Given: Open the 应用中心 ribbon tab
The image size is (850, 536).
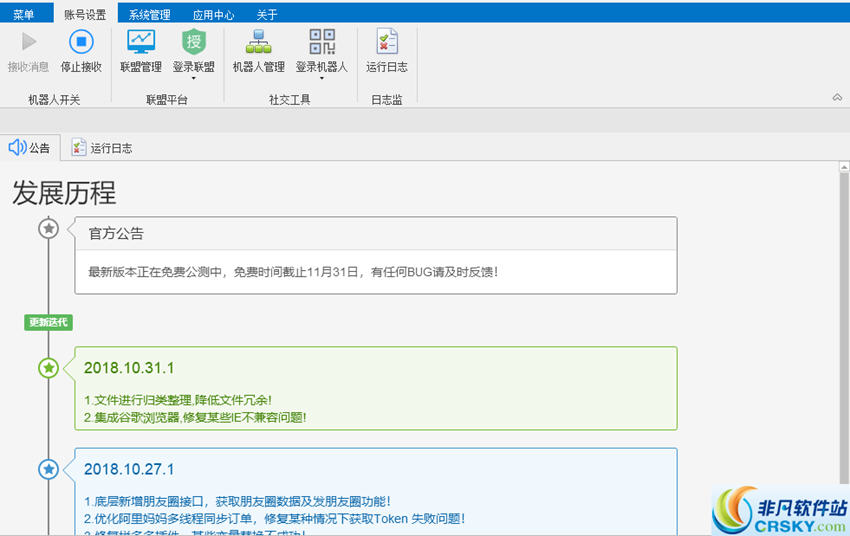Looking at the screenshot, I should point(214,15).
